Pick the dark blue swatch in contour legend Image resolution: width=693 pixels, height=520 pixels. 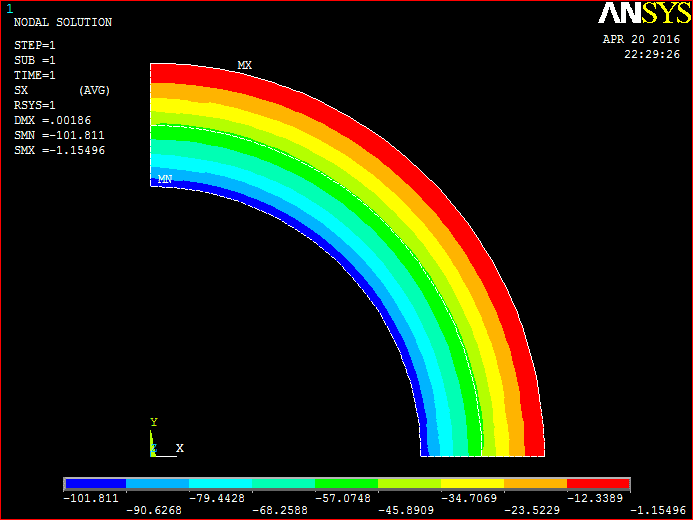click(x=94, y=483)
